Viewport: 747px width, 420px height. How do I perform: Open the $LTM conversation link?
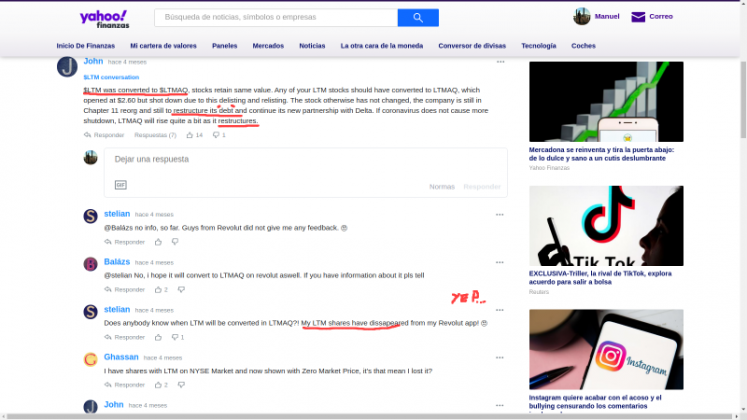coord(111,77)
